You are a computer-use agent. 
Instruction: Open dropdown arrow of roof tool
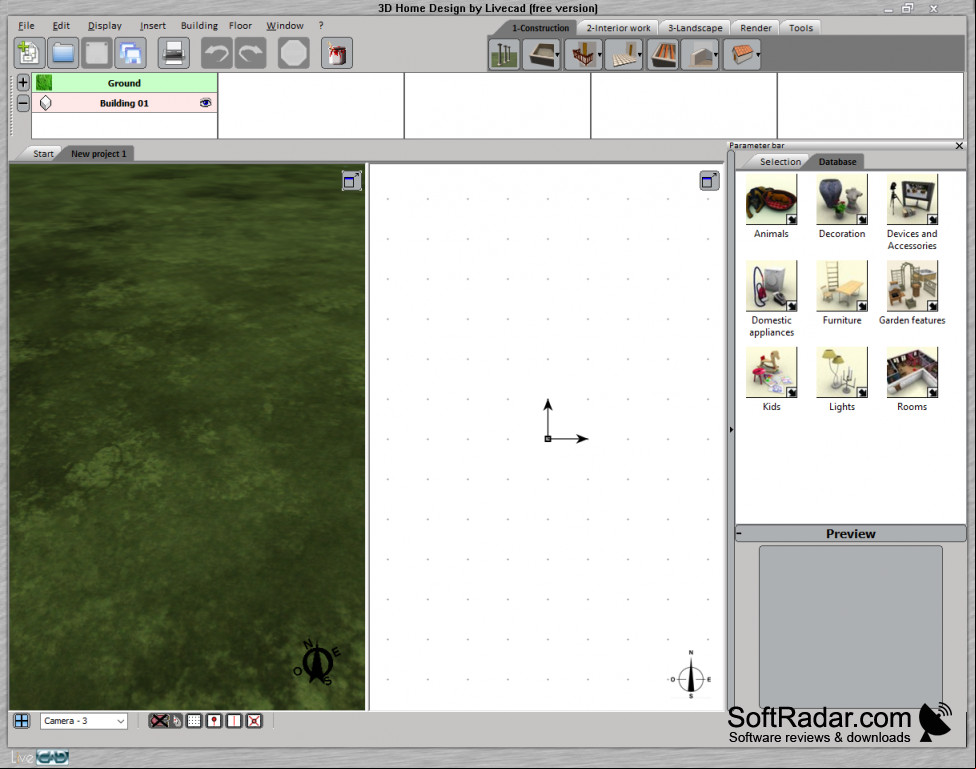click(758, 55)
